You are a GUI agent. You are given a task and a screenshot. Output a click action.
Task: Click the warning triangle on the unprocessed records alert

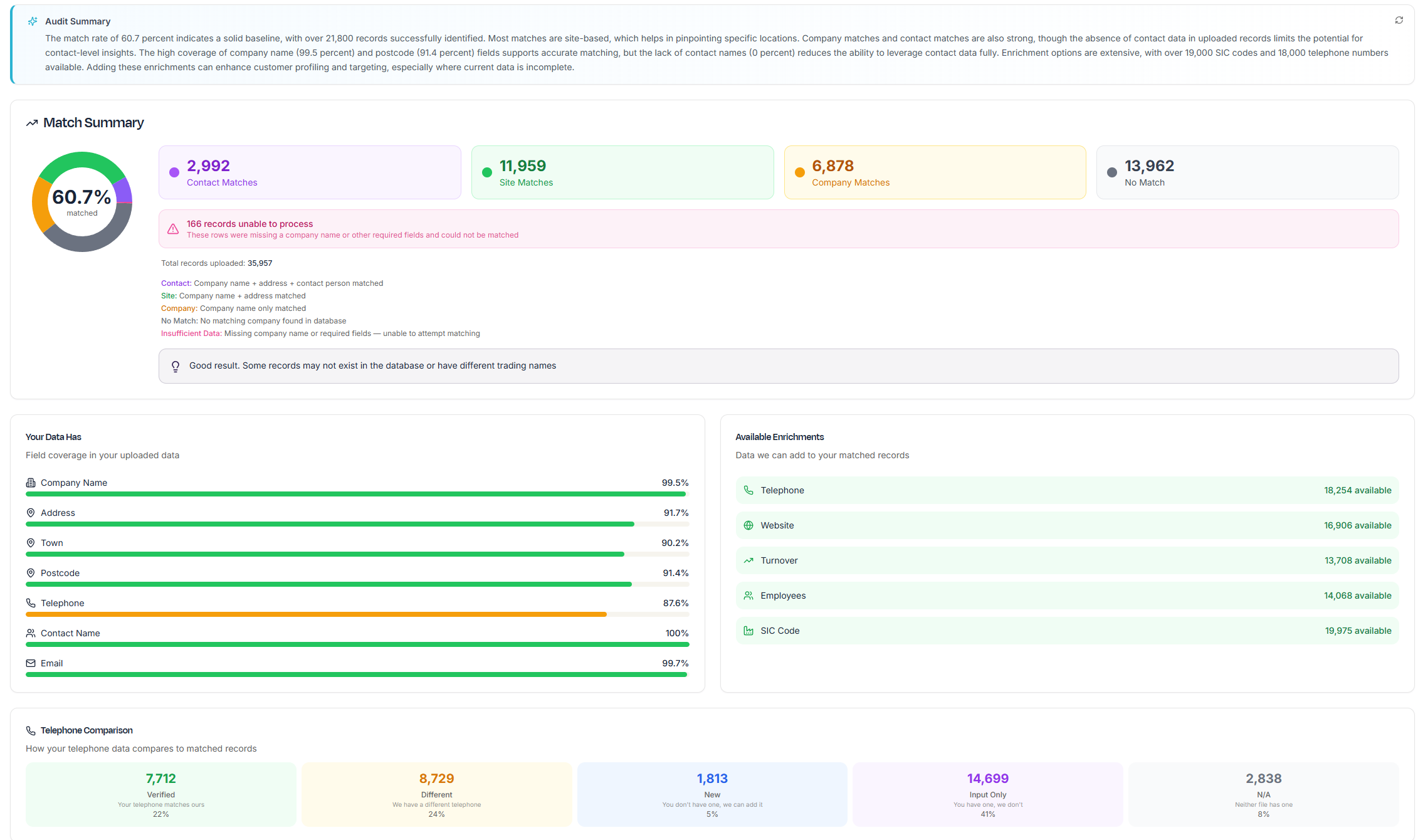pyautogui.click(x=173, y=228)
